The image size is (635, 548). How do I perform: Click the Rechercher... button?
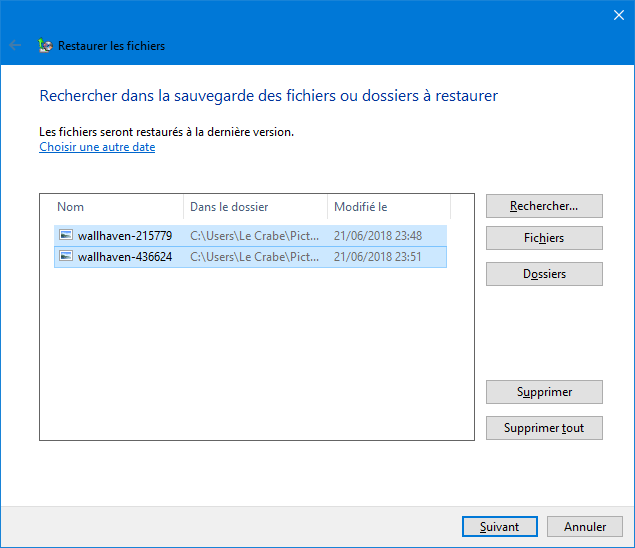544,206
